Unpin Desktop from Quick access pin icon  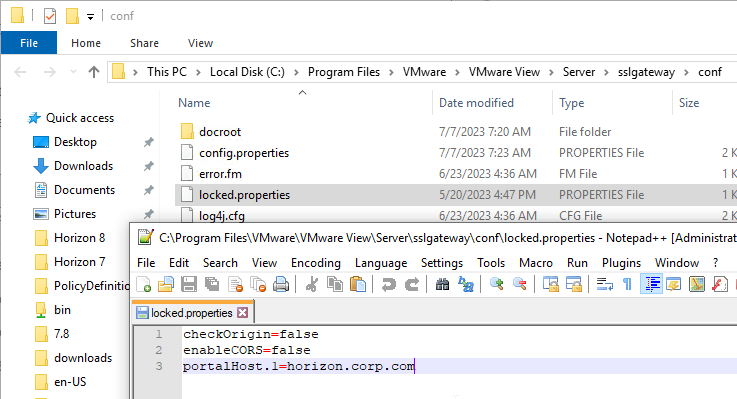click(x=149, y=142)
